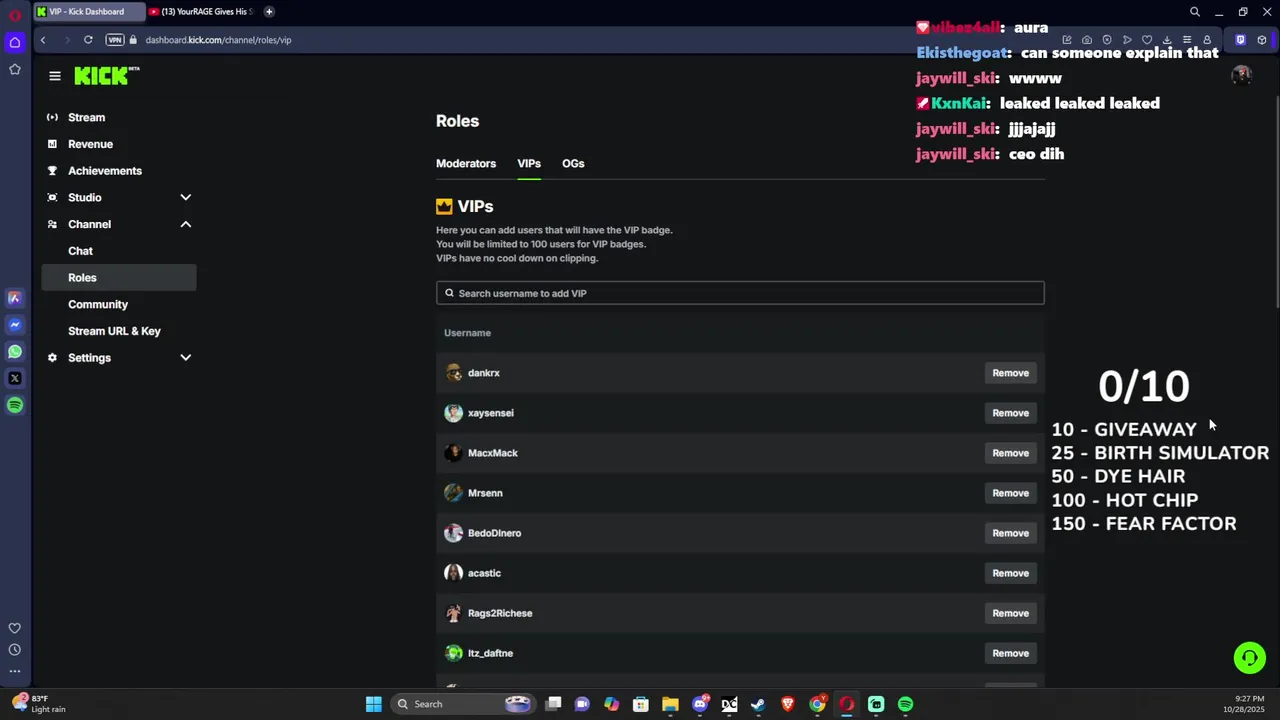Screen dimensions: 1280x720
Task: Open the Windows Start menu
Action: click(373, 704)
